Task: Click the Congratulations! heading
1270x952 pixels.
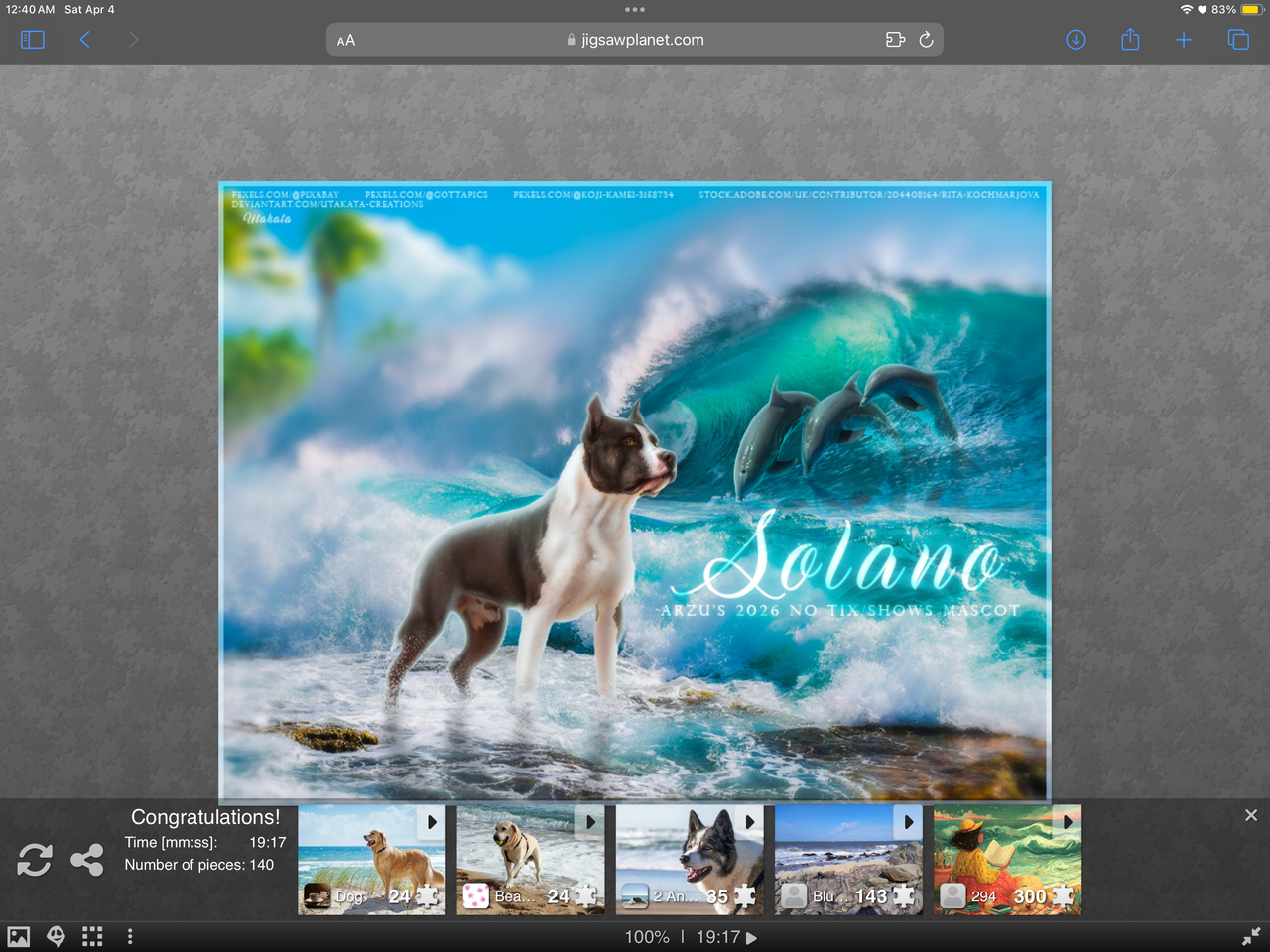Action: click(x=205, y=817)
